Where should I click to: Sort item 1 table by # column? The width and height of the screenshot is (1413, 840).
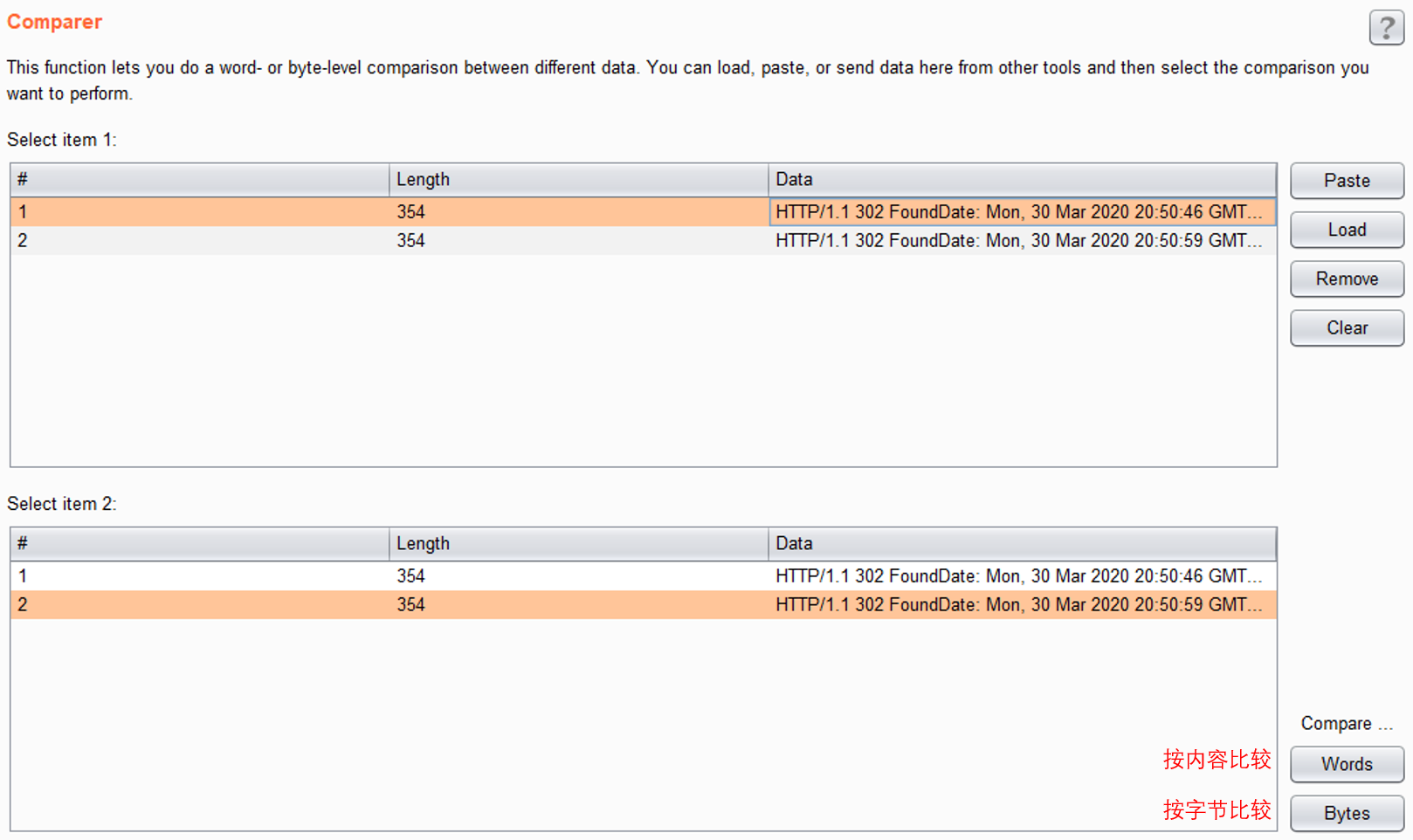click(x=199, y=180)
